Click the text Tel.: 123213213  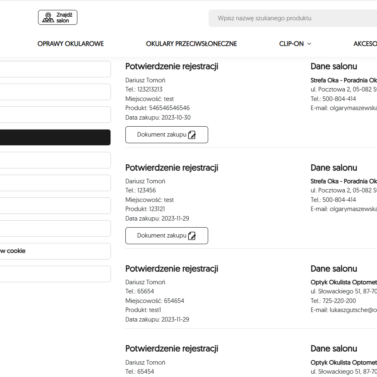point(144,89)
